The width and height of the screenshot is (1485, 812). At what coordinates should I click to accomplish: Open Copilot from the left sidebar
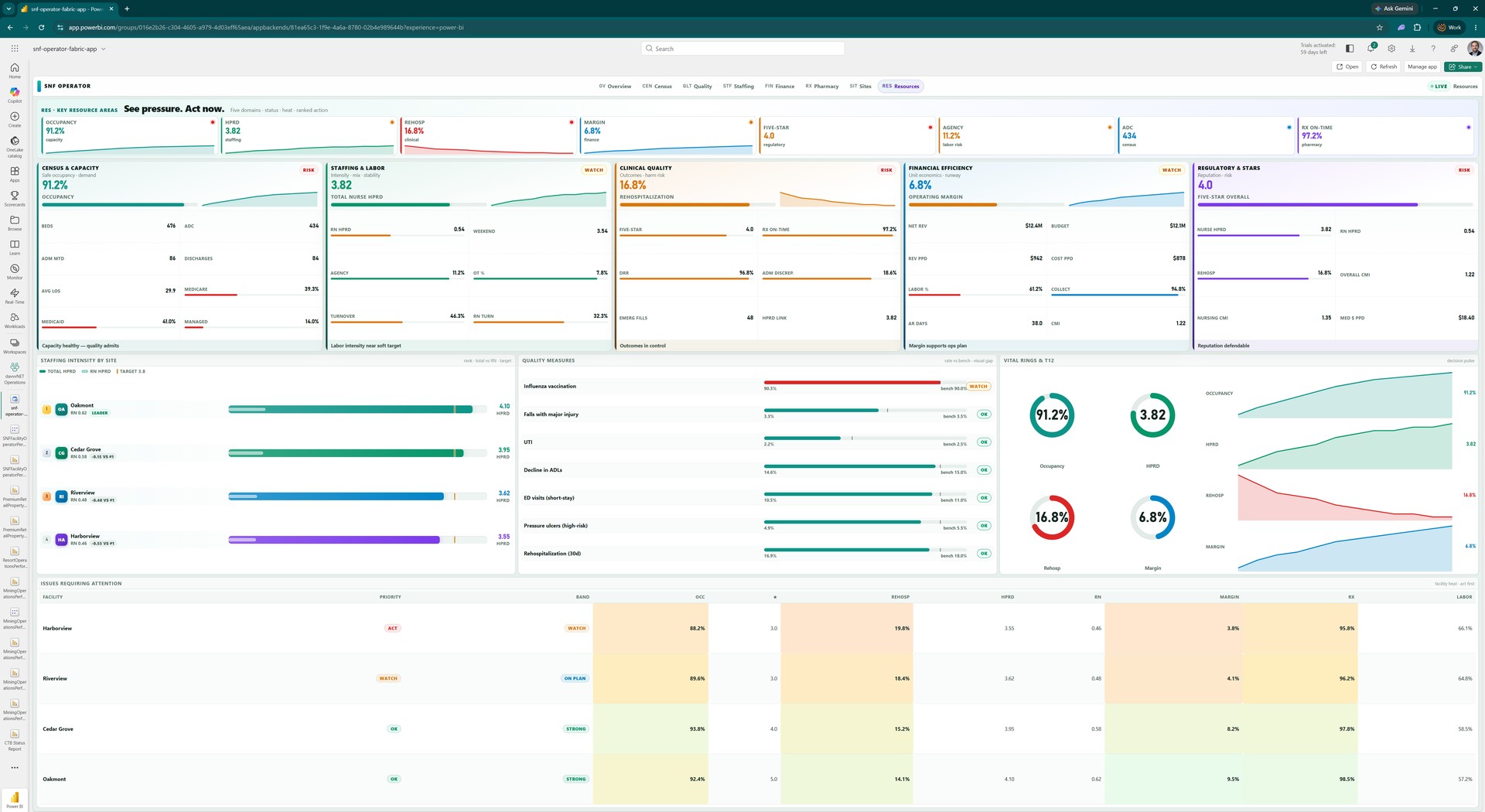pyautogui.click(x=15, y=94)
